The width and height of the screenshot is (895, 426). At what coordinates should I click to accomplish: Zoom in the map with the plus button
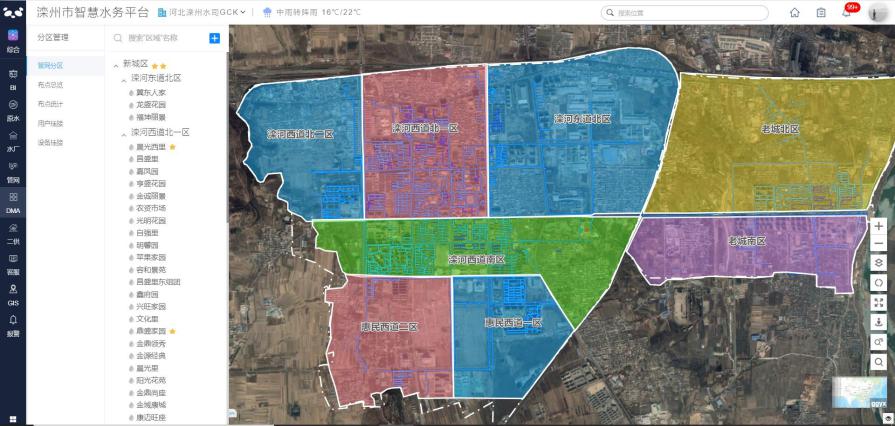point(878,226)
